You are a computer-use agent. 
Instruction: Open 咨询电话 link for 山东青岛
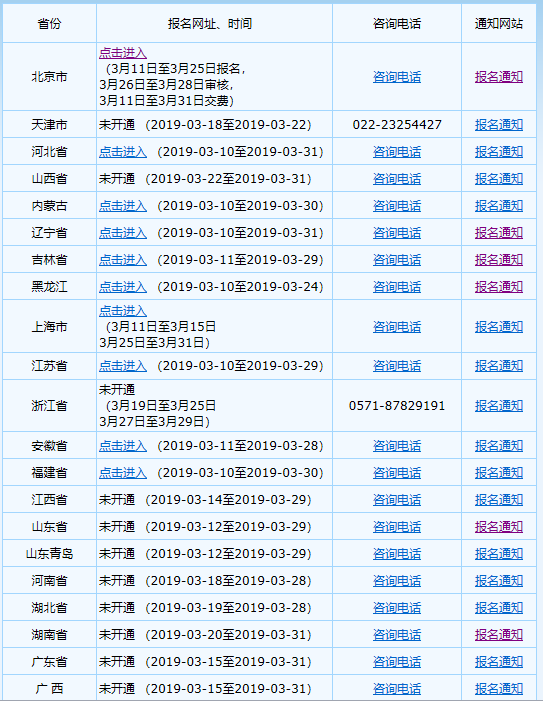[397, 553]
